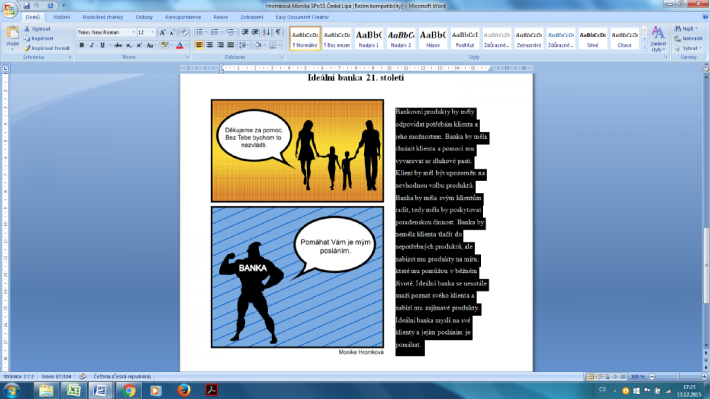Click Najít (Find)
Image resolution: width=710 pixels, height=399 pixels.
coord(686,29)
